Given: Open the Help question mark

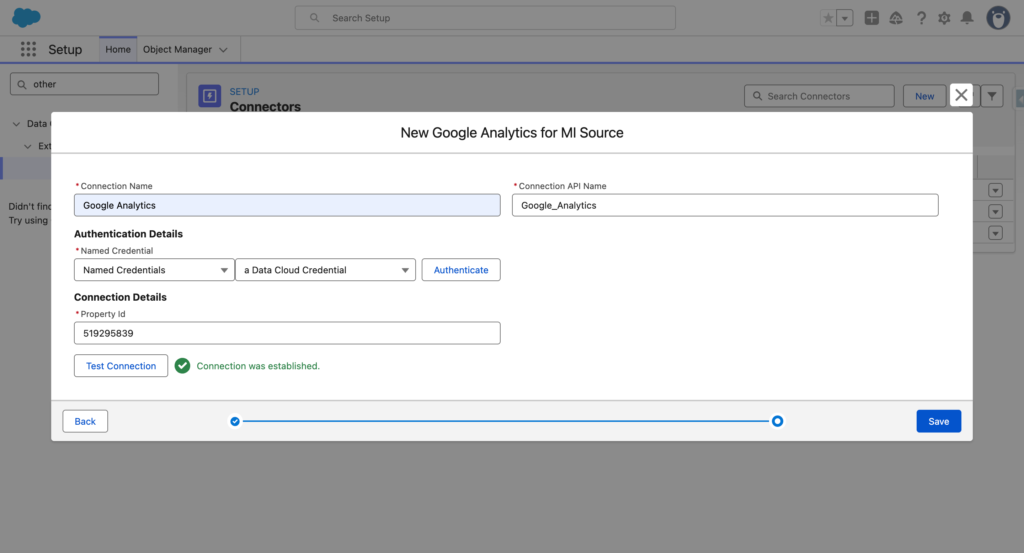Looking at the screenshot, I should coord(921,18).
